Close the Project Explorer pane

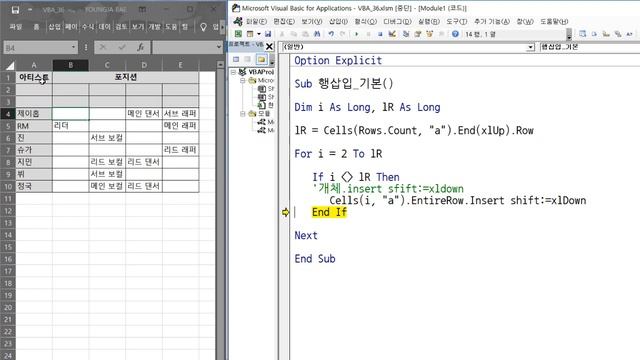269,47
